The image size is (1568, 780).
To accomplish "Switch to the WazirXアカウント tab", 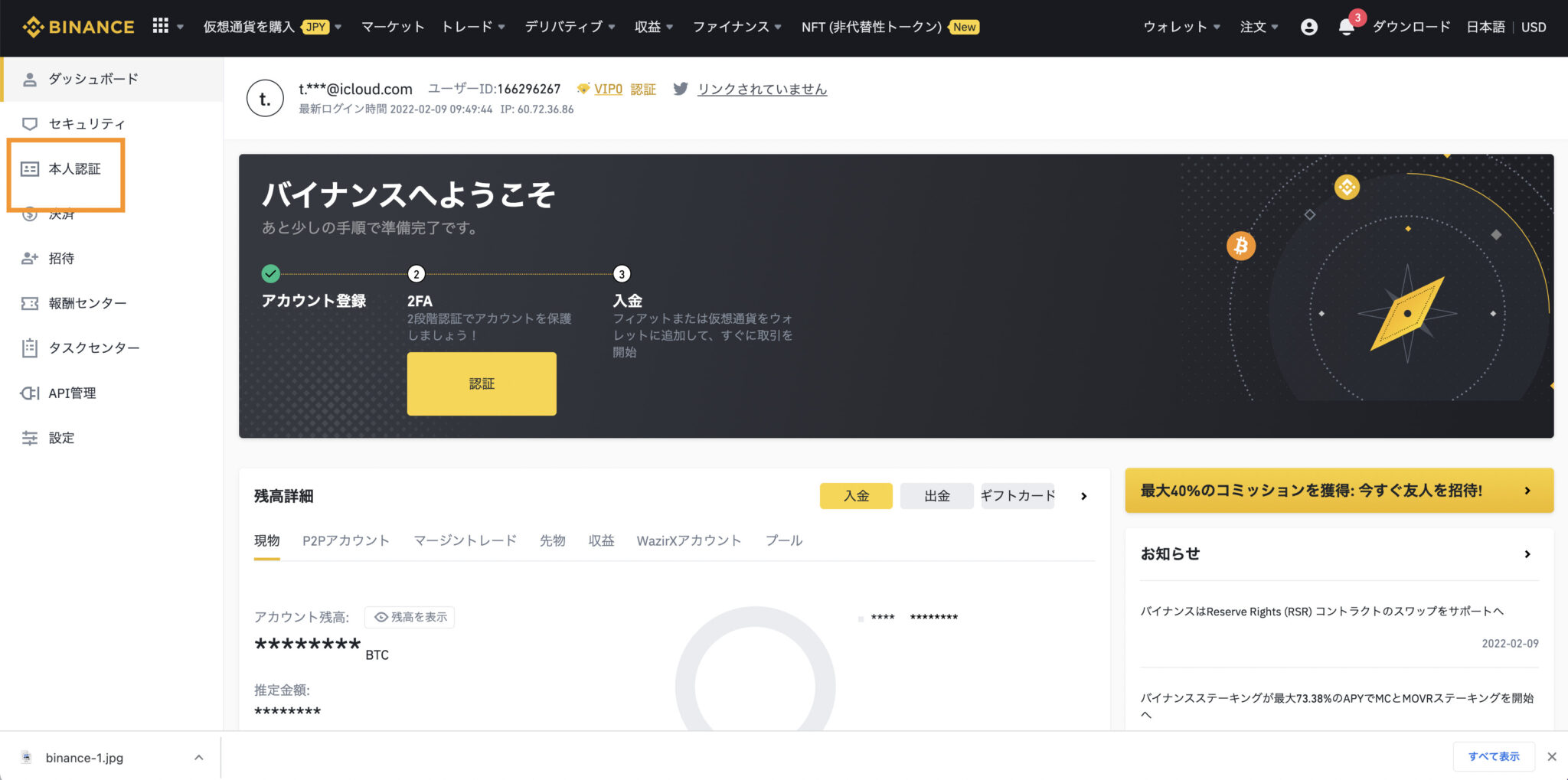I will (689, 541).
